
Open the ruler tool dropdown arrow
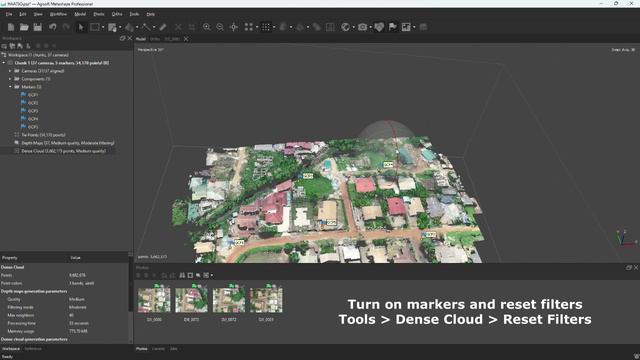coord(154,27)
